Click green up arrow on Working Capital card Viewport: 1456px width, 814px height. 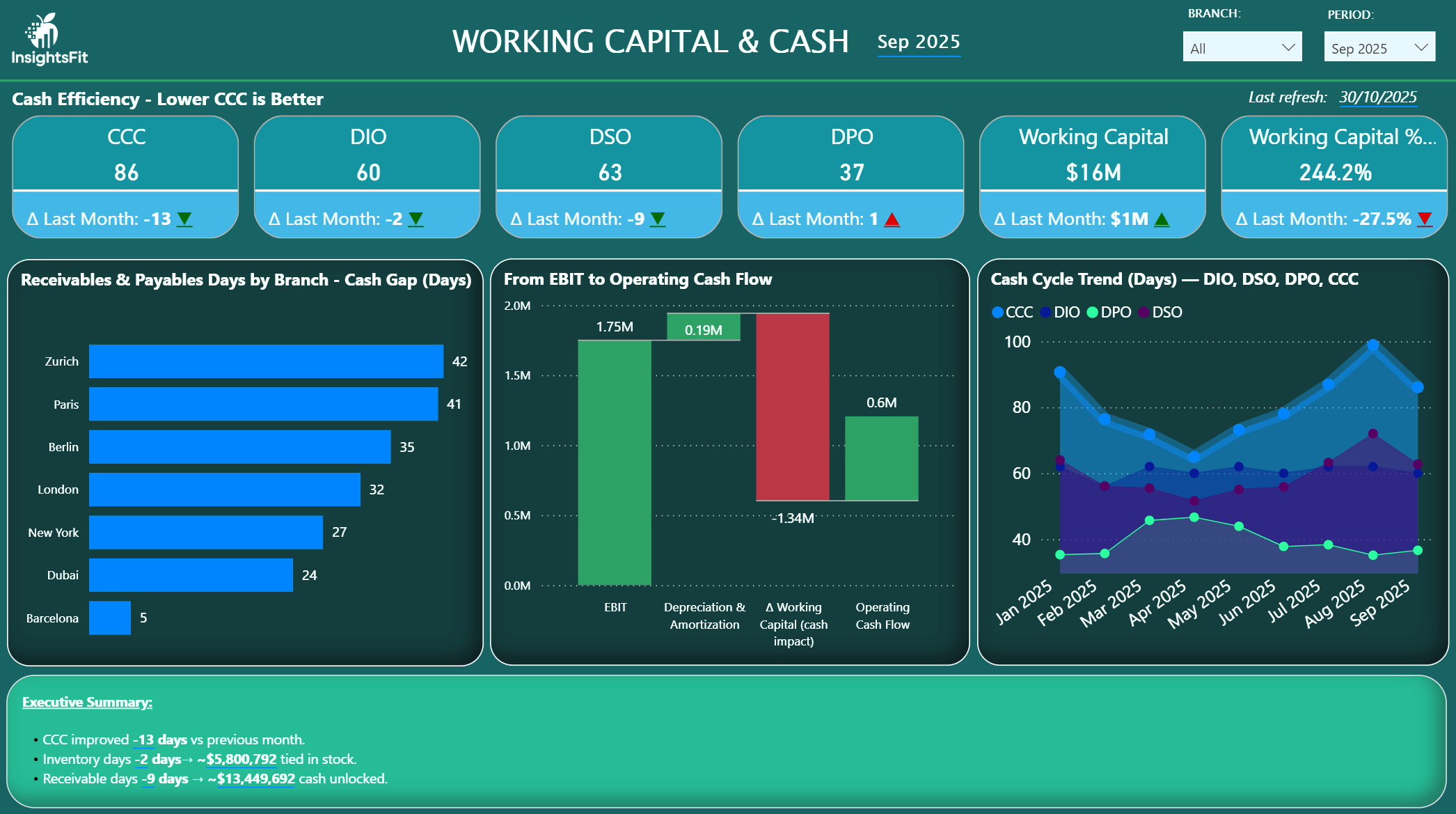(1162, 220)
